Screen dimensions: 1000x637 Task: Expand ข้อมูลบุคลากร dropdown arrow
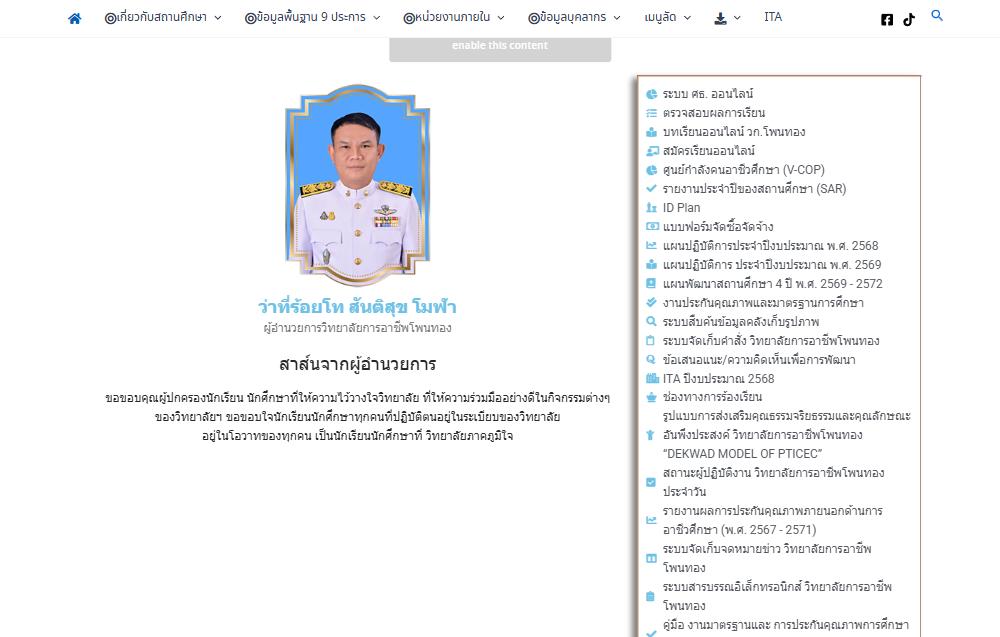pyautogui.click(x=617, y=18)
